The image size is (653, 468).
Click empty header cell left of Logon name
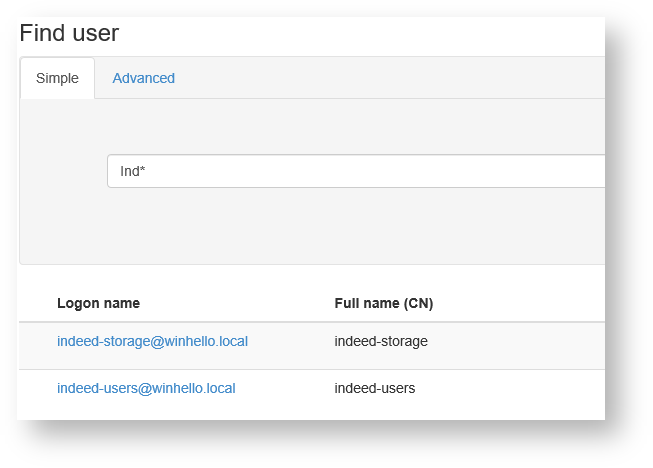[37, 303]
